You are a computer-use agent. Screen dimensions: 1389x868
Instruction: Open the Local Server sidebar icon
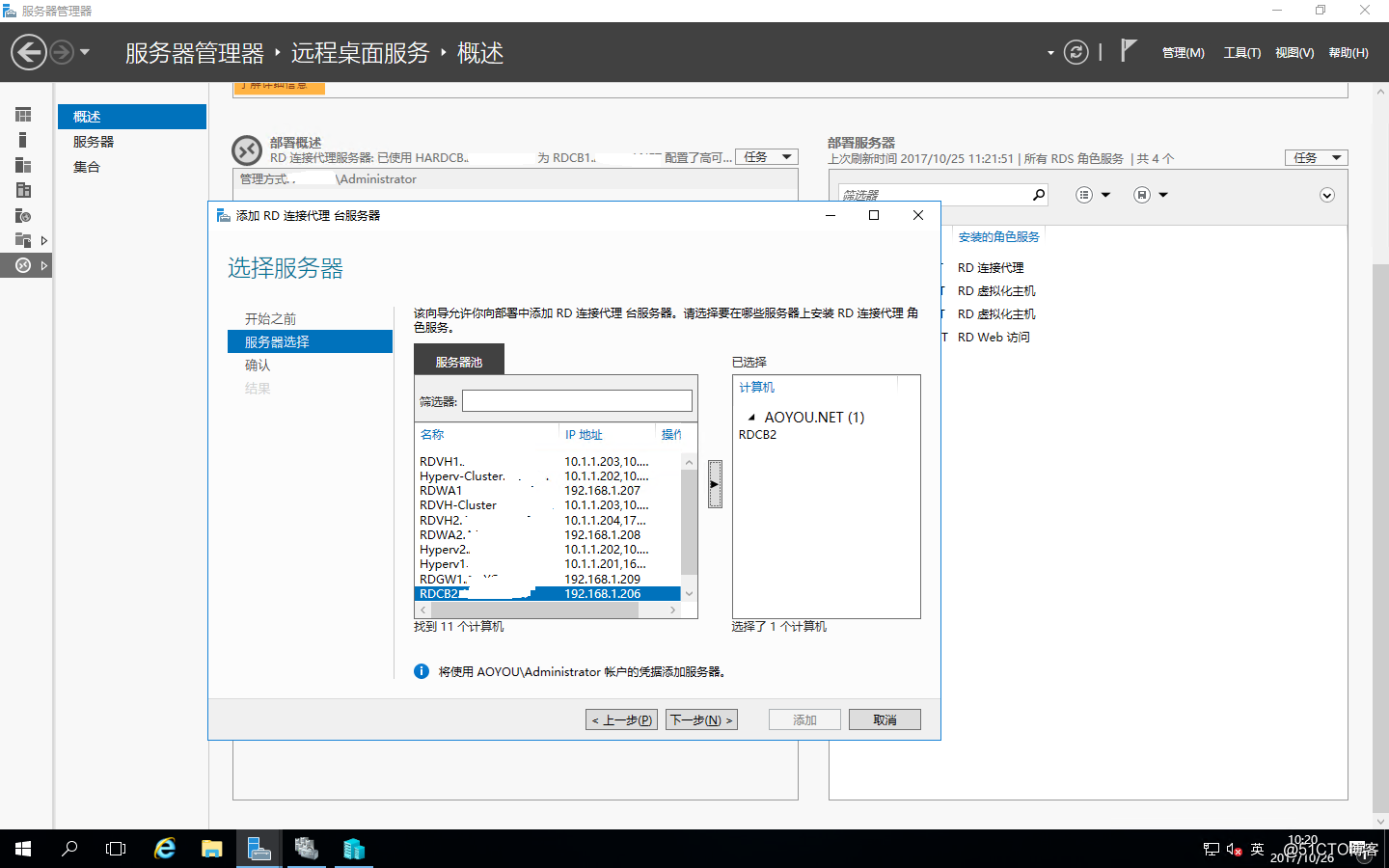pos(23,140)
